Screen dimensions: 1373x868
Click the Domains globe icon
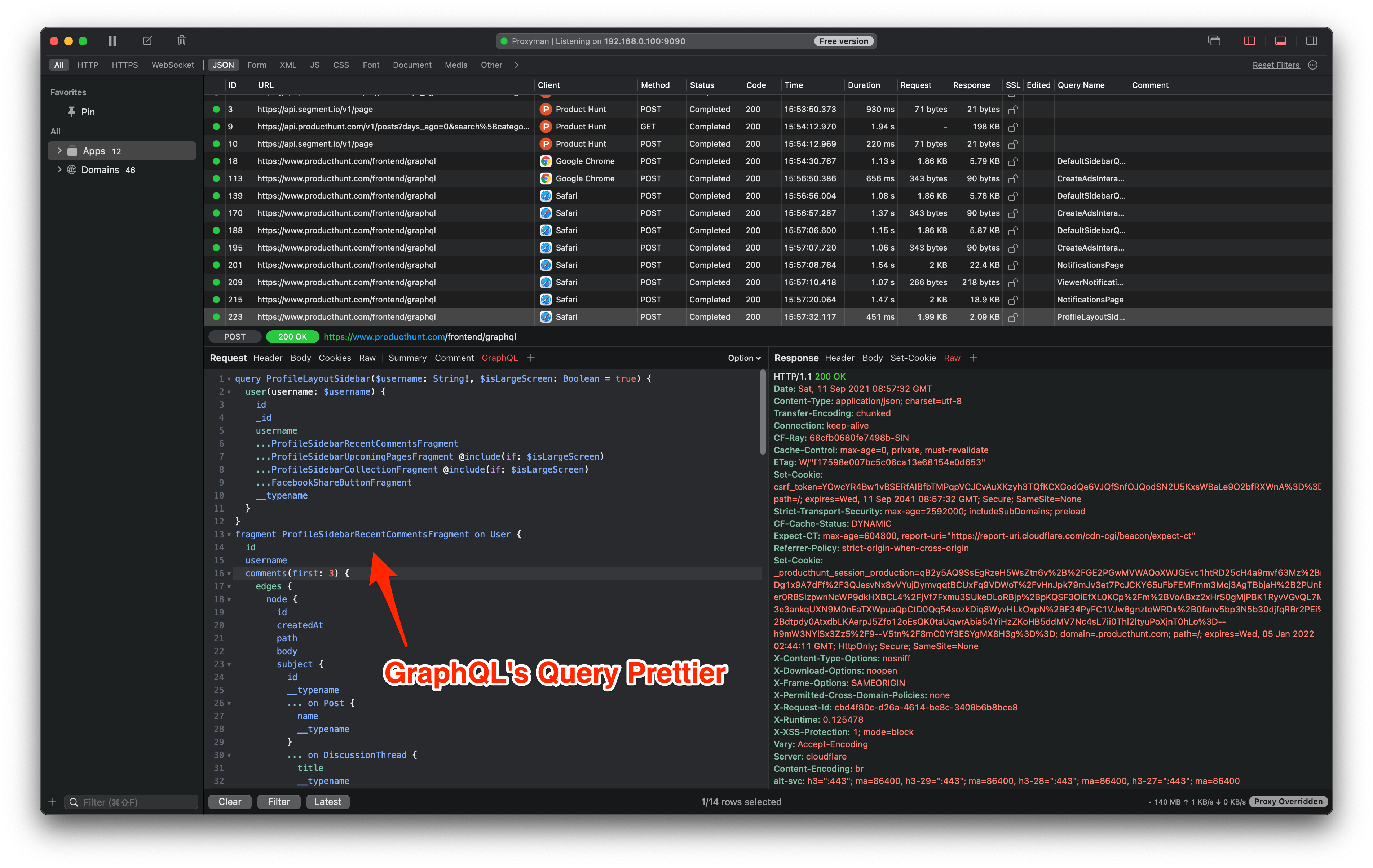tap(72, 170)
